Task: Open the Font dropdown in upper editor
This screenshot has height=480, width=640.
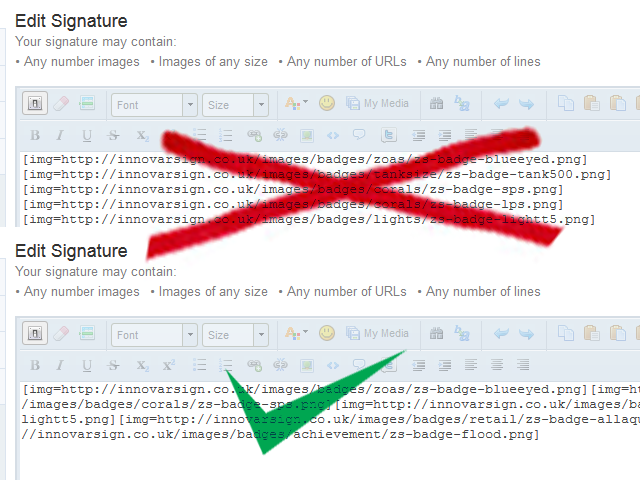Action: 154,105
